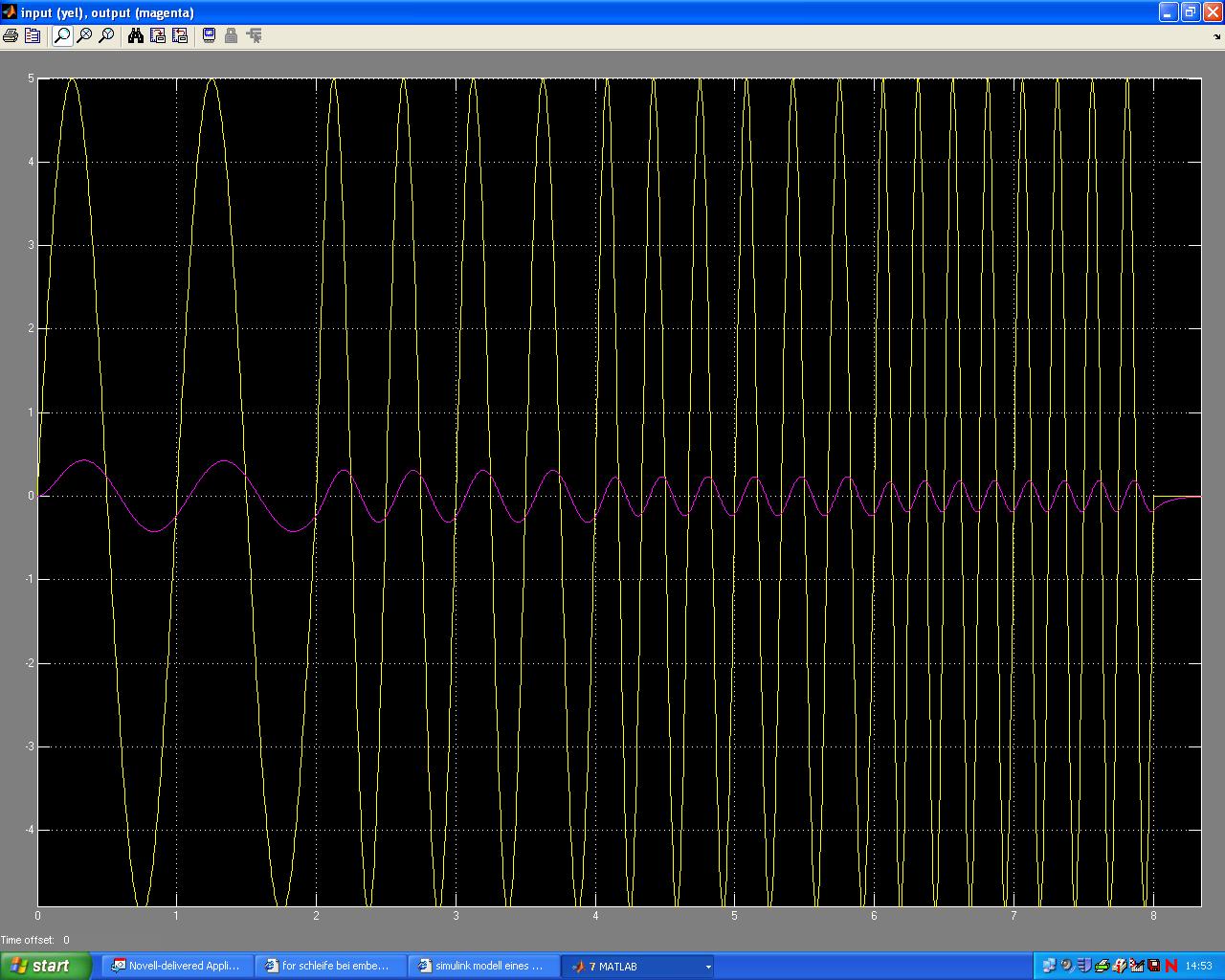The image size is (1225, 980).
Task: Open the signal selection tool
Action: (x=254, y=35)
